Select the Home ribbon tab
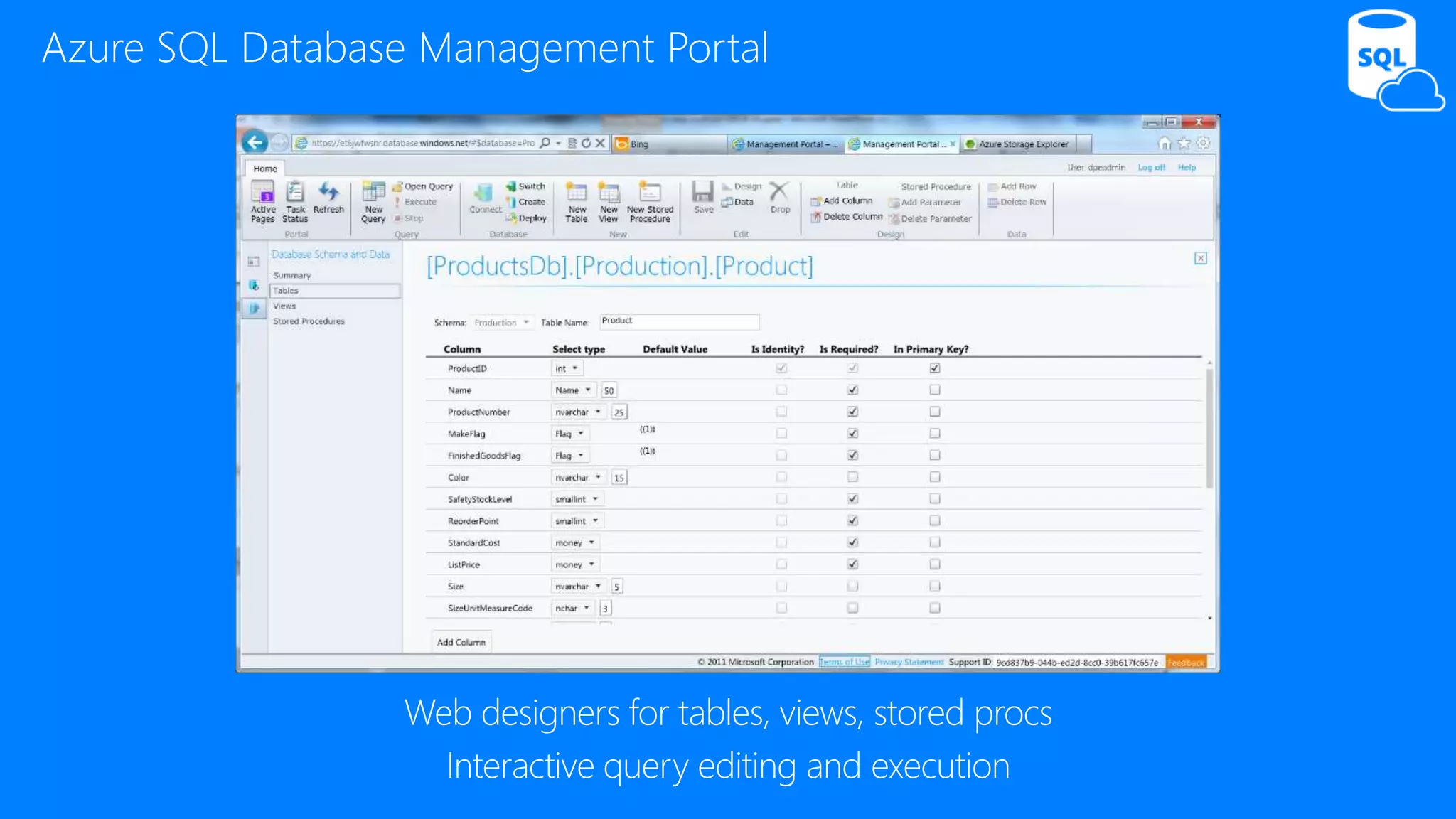This screenshot has height=819, width=1456. [265, 168]
